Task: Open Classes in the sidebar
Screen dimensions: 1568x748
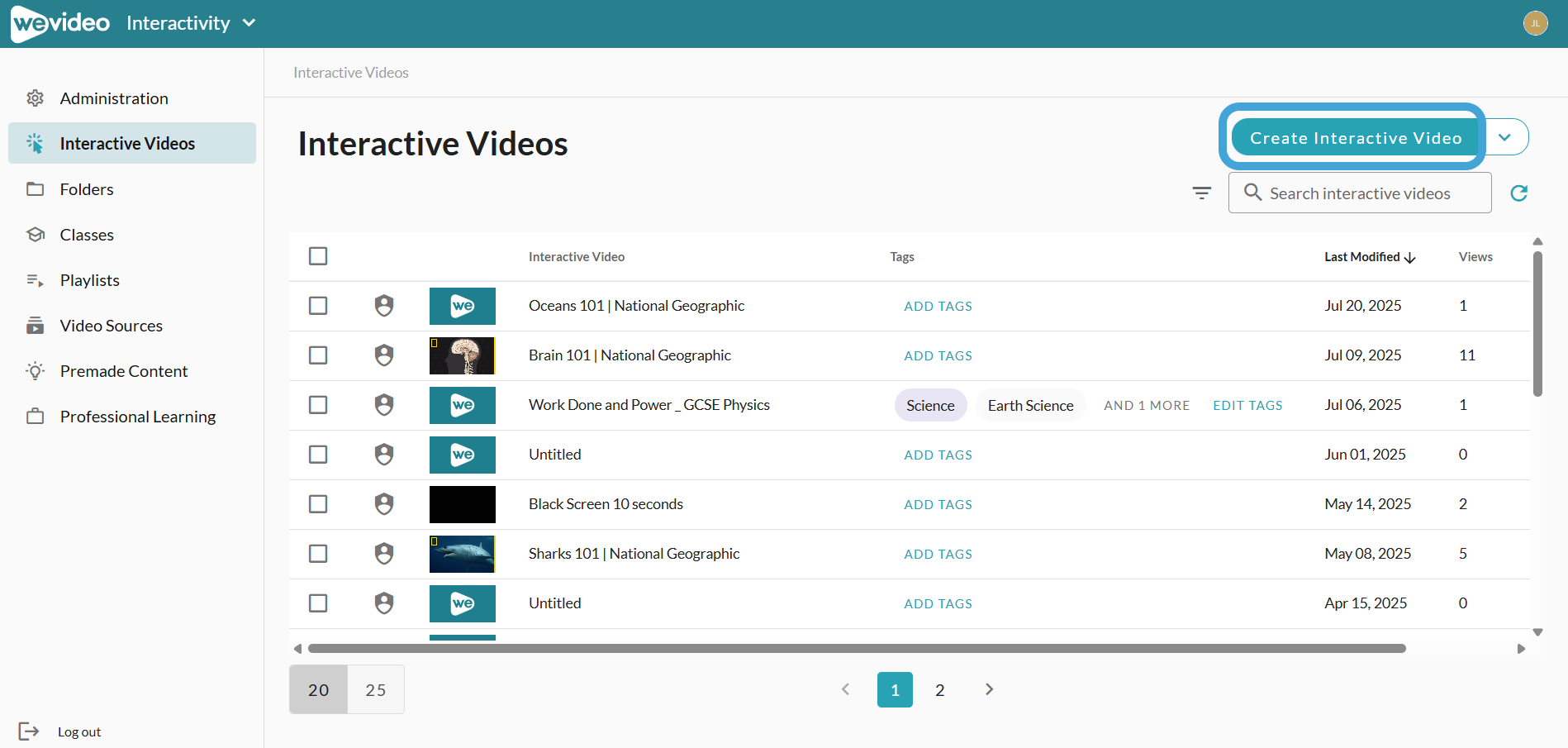Action: pyautogui.click(x=132, y=235)
